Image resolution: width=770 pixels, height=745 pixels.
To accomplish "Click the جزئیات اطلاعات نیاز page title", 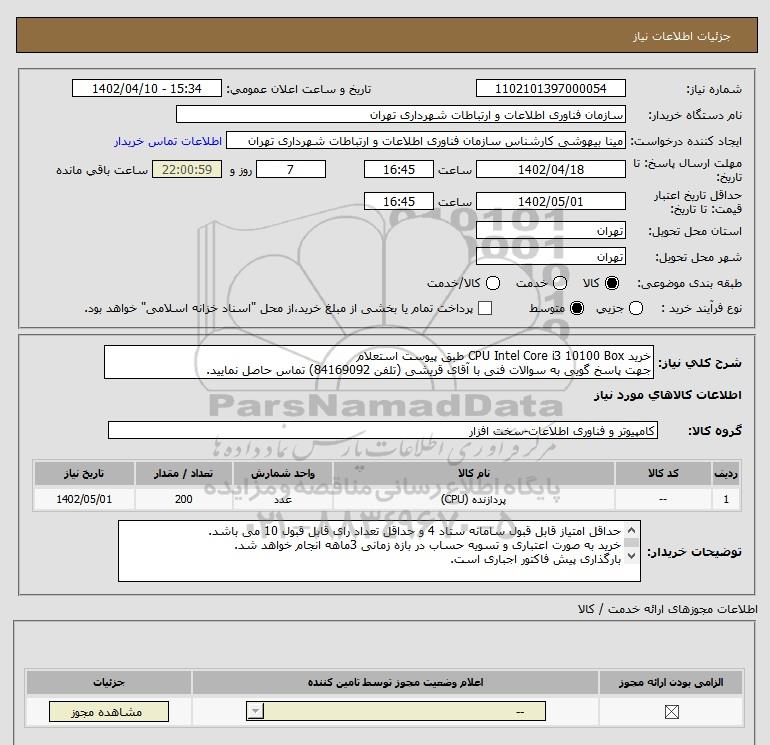I will pos(682,36).
